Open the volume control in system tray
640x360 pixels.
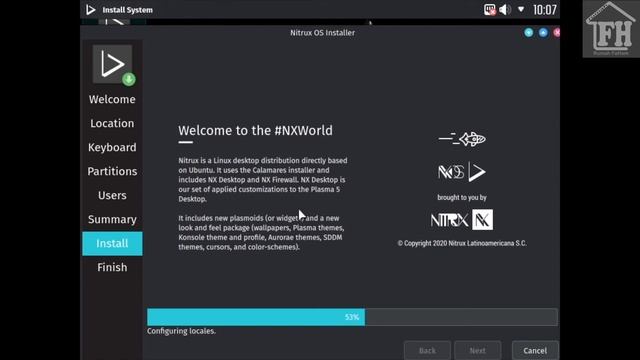pos(505,9)
